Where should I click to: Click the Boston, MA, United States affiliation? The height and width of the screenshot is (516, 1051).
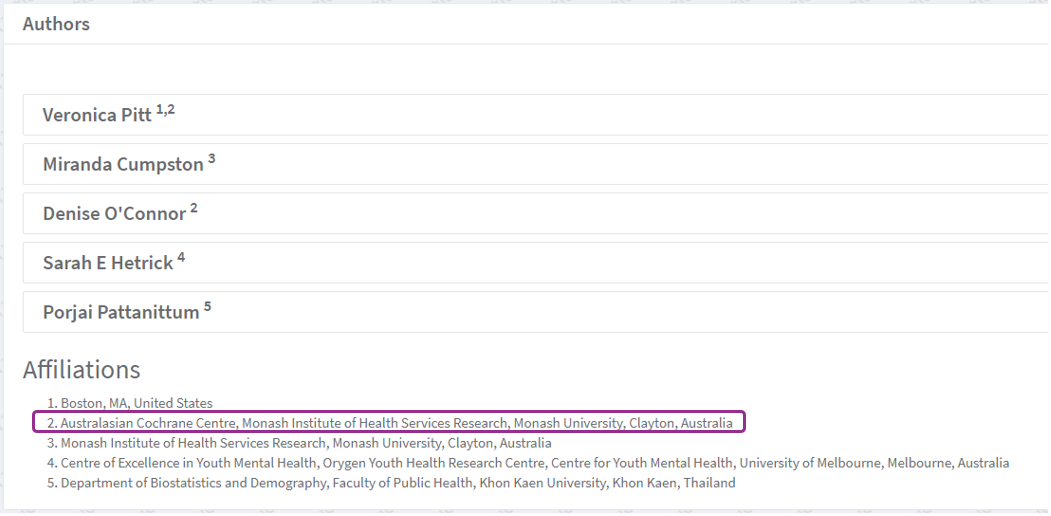coord(136,403)
